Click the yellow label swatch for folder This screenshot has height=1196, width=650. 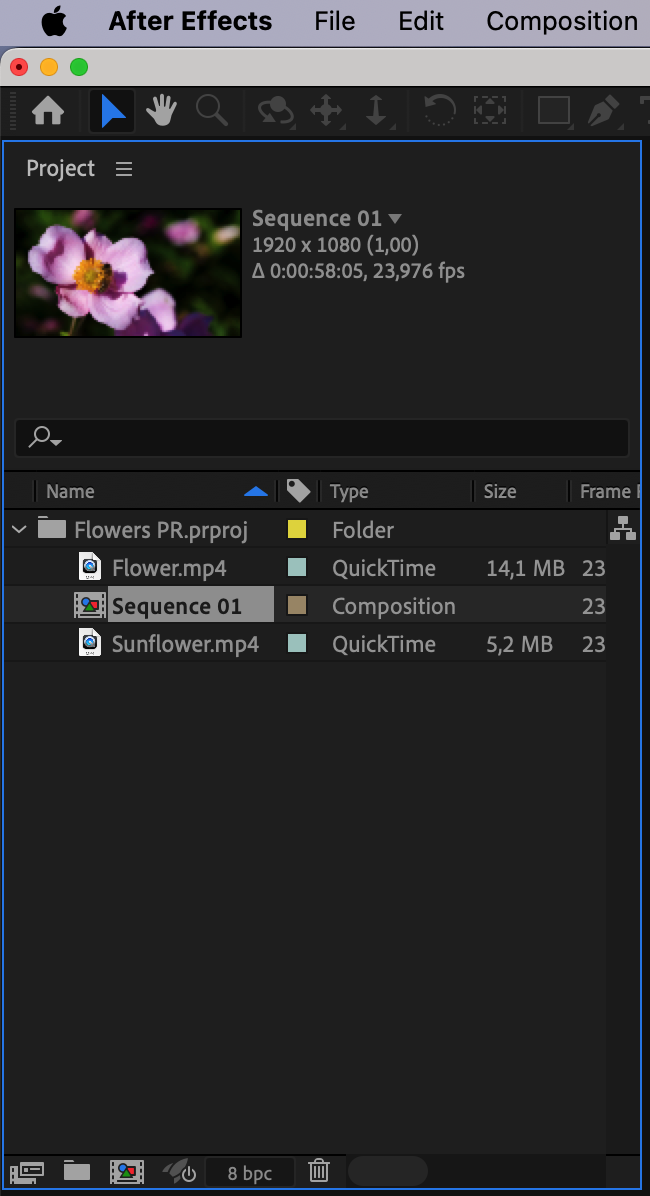[297, 529]
